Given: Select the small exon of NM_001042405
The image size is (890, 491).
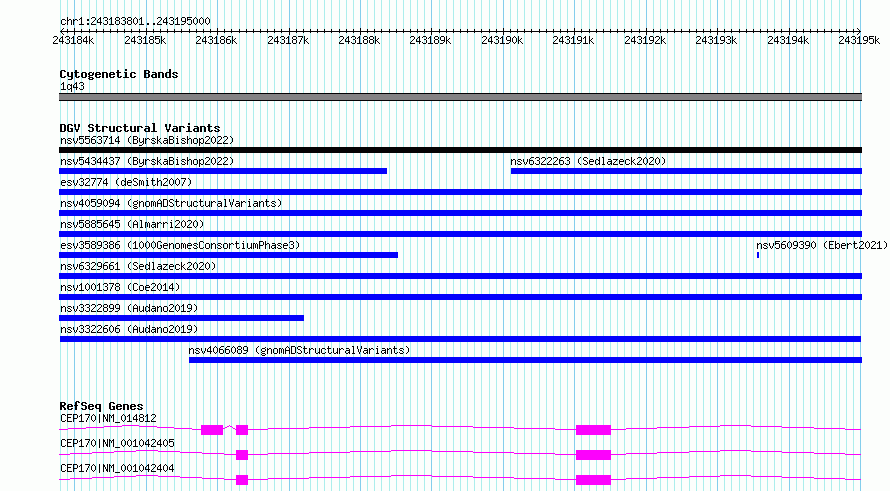Looking at the screenshot, I should tap(242, 455).
